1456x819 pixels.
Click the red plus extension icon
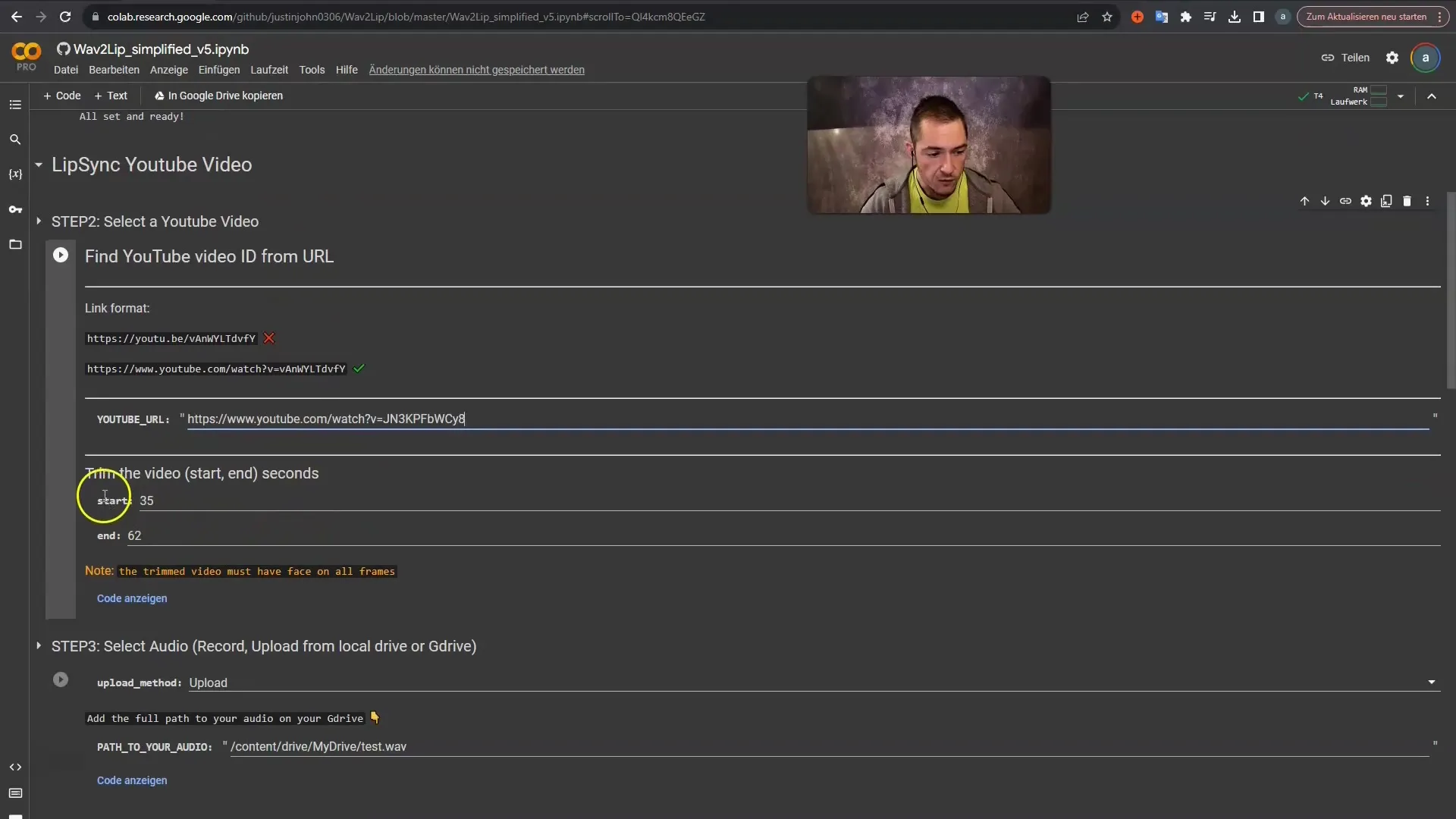point(1137,17)
